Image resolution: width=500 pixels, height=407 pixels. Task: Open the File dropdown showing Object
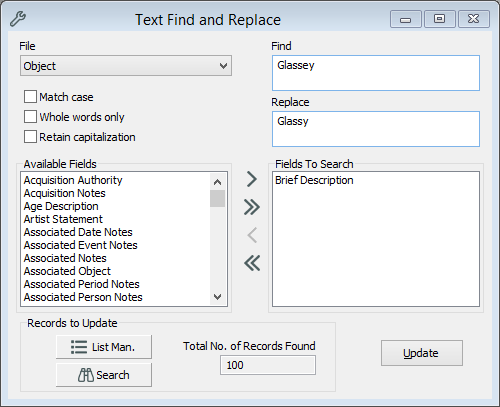[126, 66]
